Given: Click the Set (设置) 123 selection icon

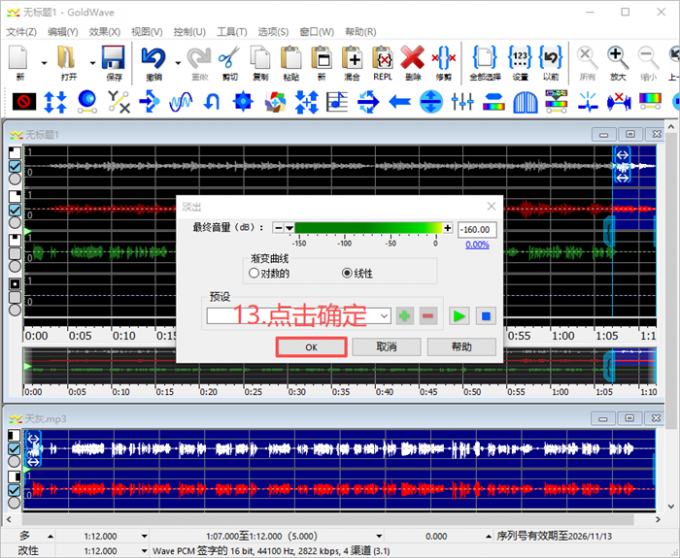Looking at the screenshot, I should coord(520,58).
